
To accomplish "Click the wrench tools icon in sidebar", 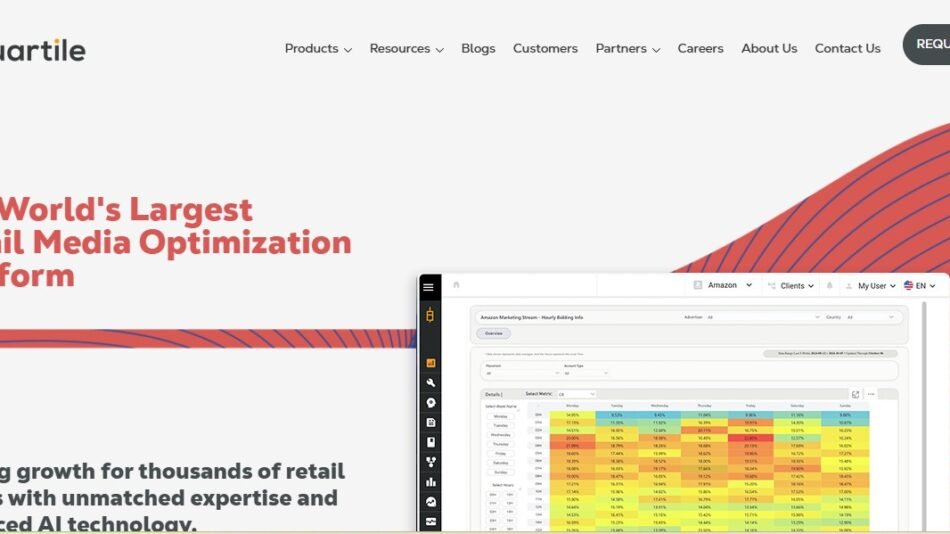I will tap(430, 382).
